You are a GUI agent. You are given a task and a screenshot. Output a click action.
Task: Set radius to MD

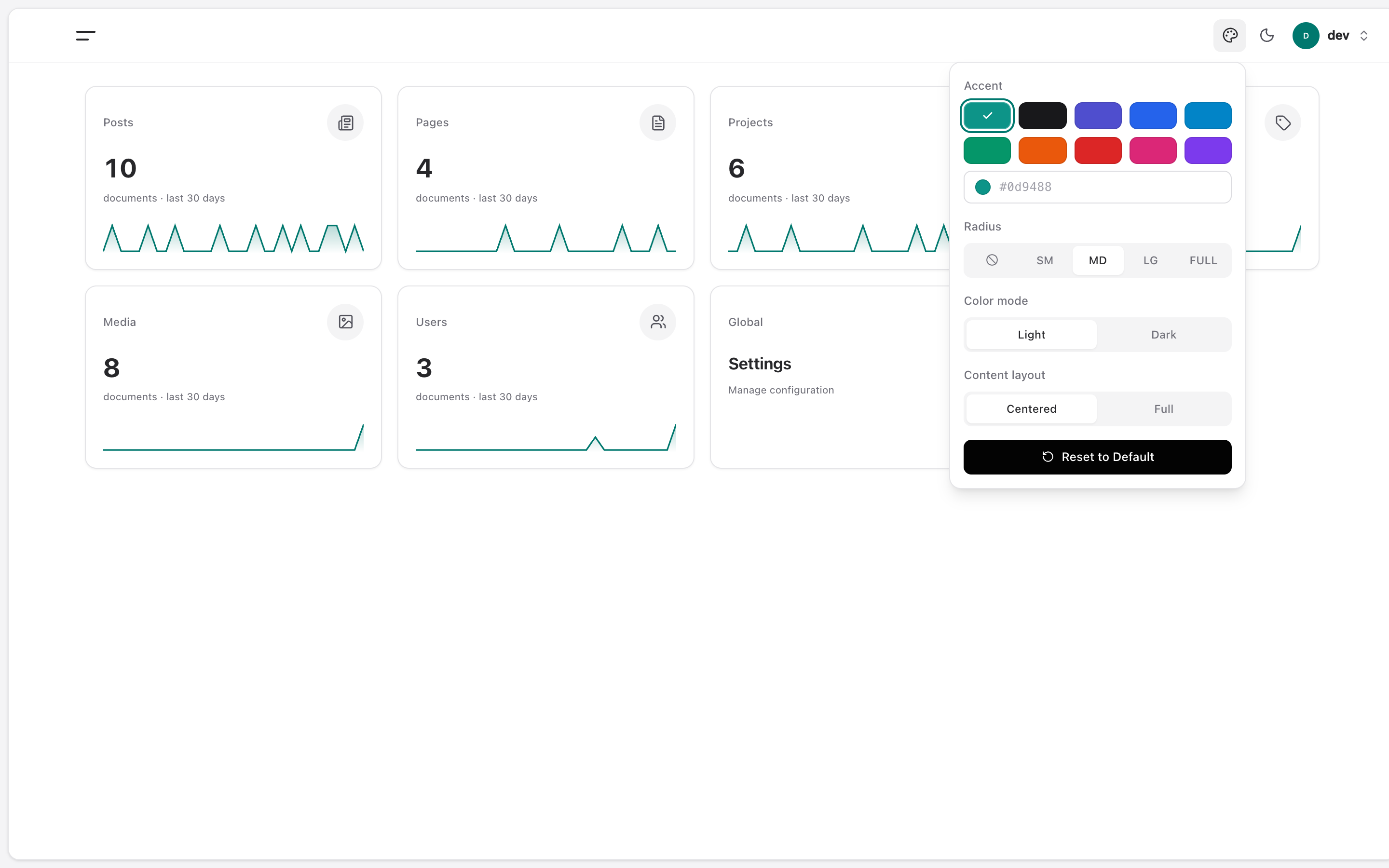coord(1097,260)
